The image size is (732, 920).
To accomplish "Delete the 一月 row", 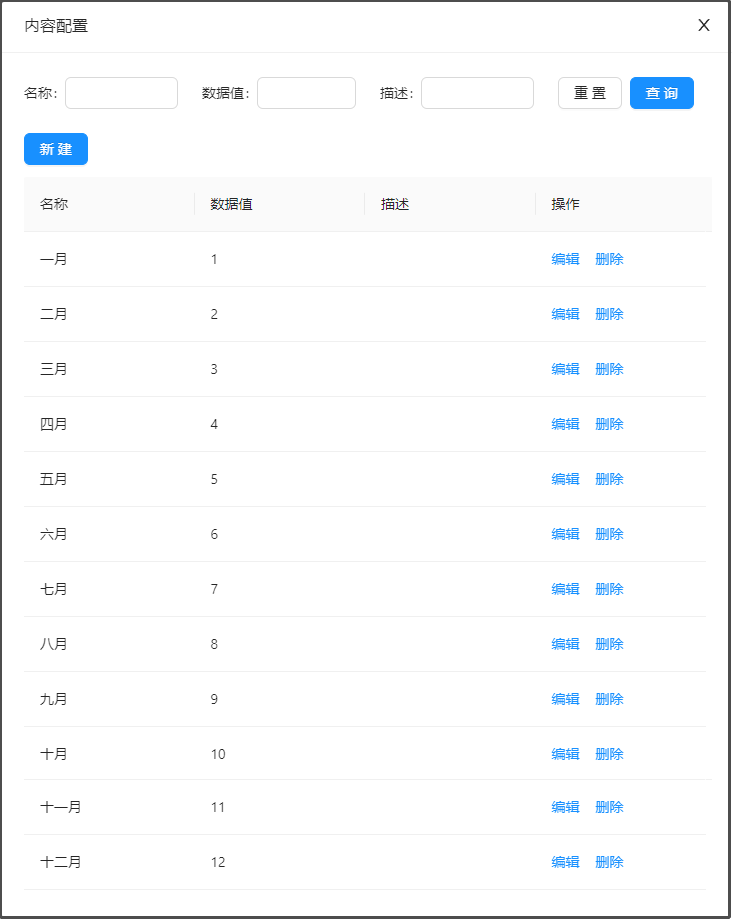I will click(609, 259).
